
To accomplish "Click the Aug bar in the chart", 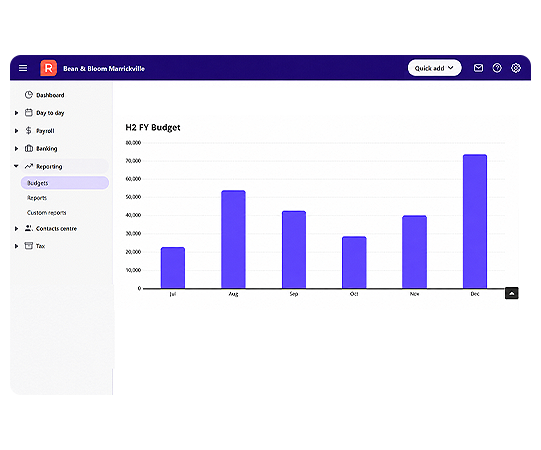I will pos(234,239).
